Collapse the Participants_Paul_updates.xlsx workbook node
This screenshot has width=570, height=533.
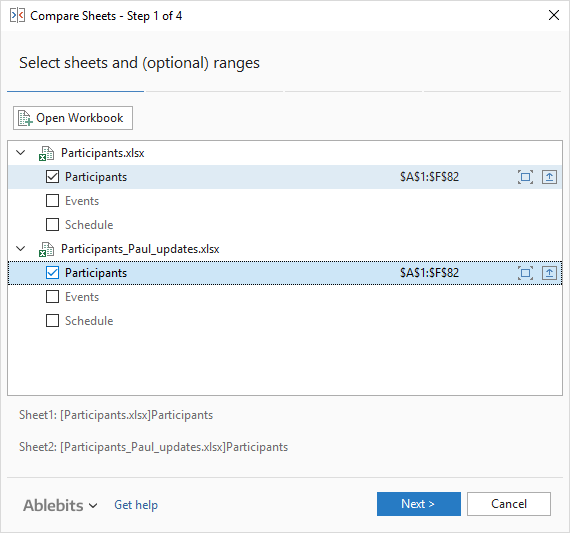pos(21,249)
